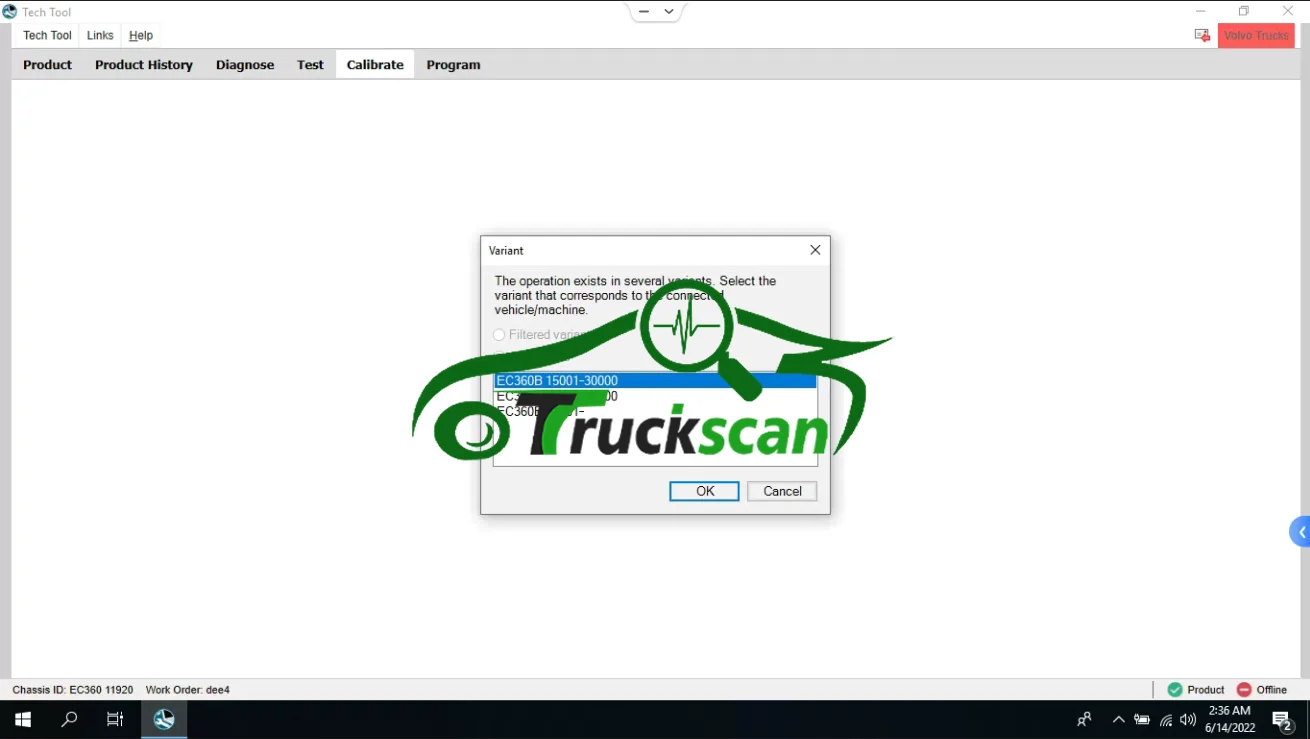Click the Wi-Fi network icon in tray
Screen dimensions: 1310x739
[1166, 719]
